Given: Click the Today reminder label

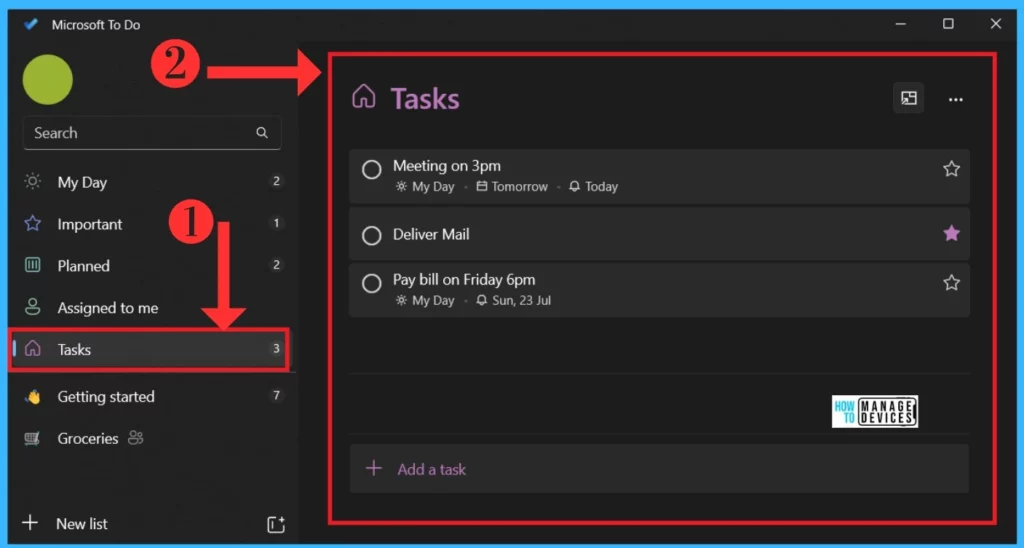Looking at the screenshot, I should [601, 187].
